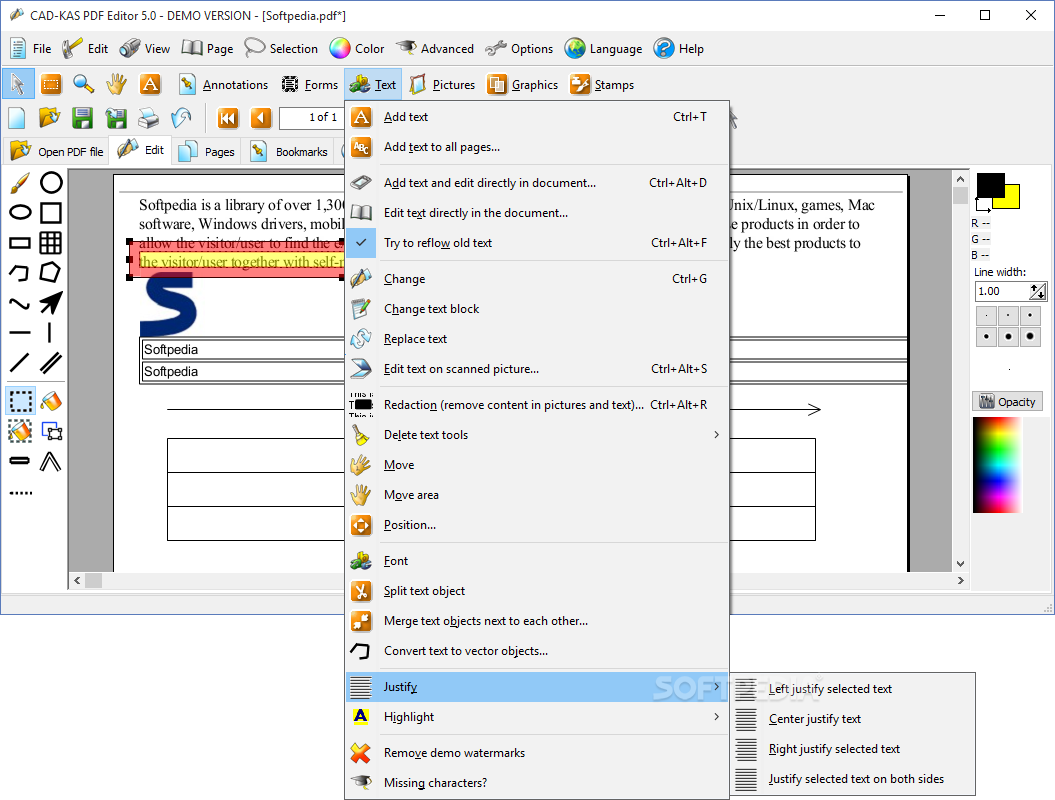This screenshot has width=1055, height=800.
Task: Go to first page button
Action: [x=228, y=118]
